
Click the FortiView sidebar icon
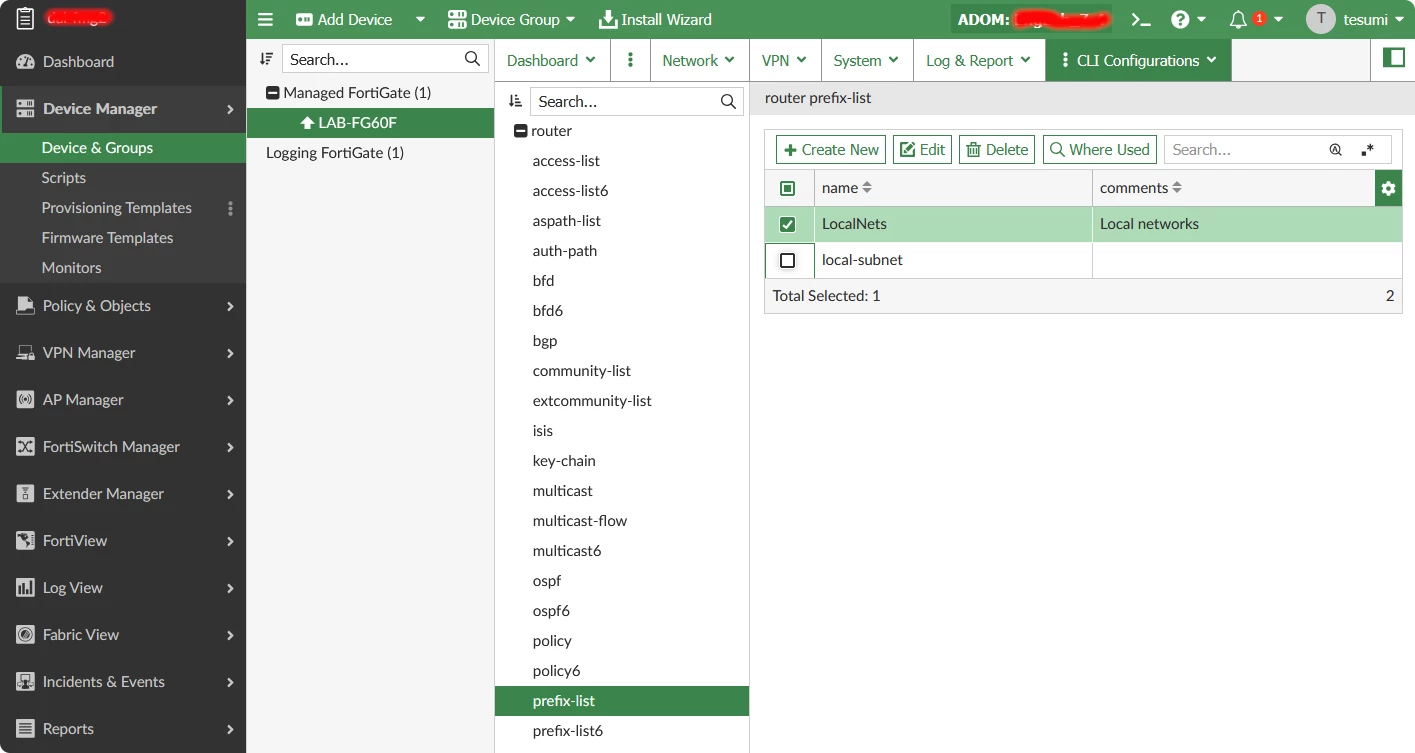click(x=25, y=541)
